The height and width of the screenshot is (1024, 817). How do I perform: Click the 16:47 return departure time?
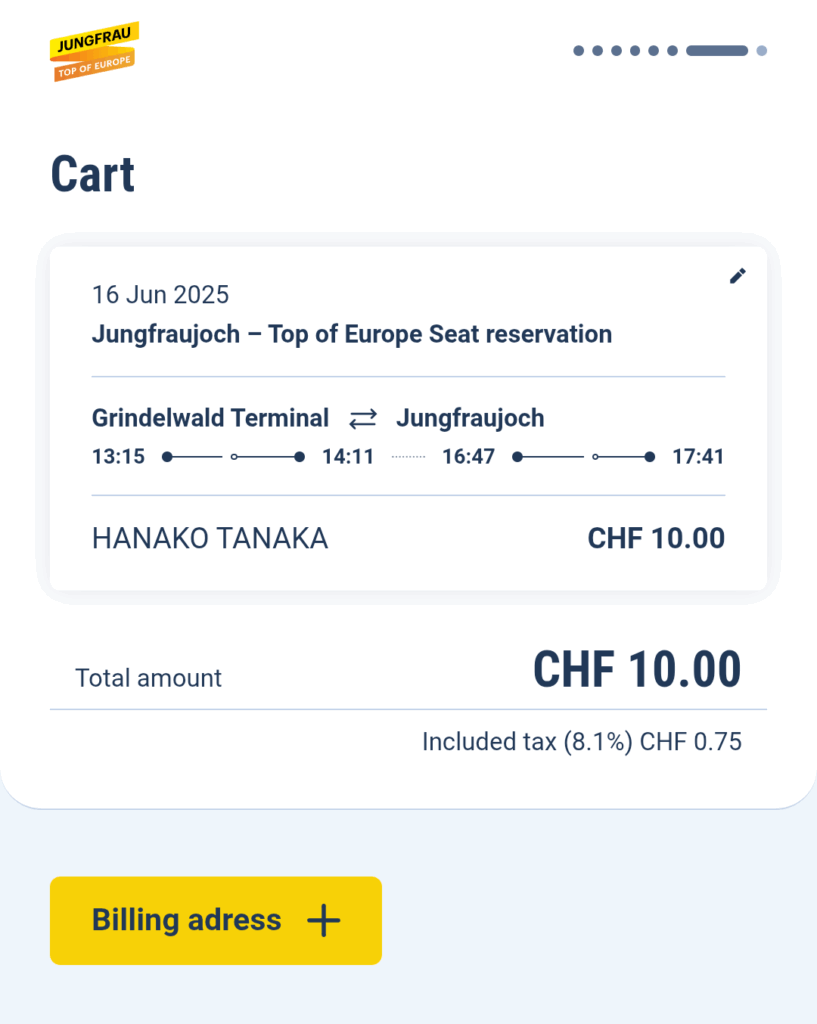pyautogui.click(x=468, y=456)
